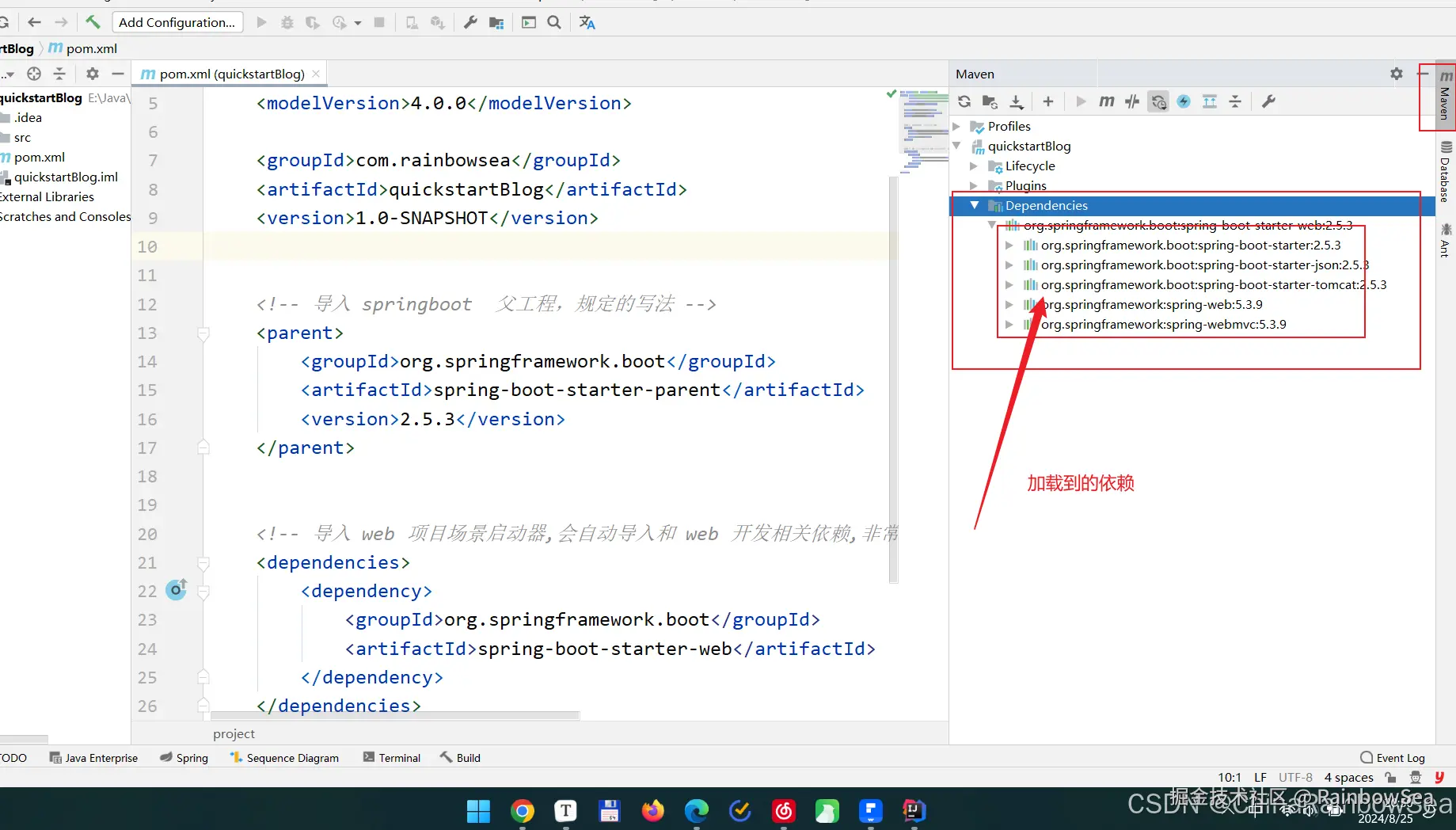This screenshot has height=830, width=1456.
Task: Collapse all in Maven tree
Action: point(1235,101)
